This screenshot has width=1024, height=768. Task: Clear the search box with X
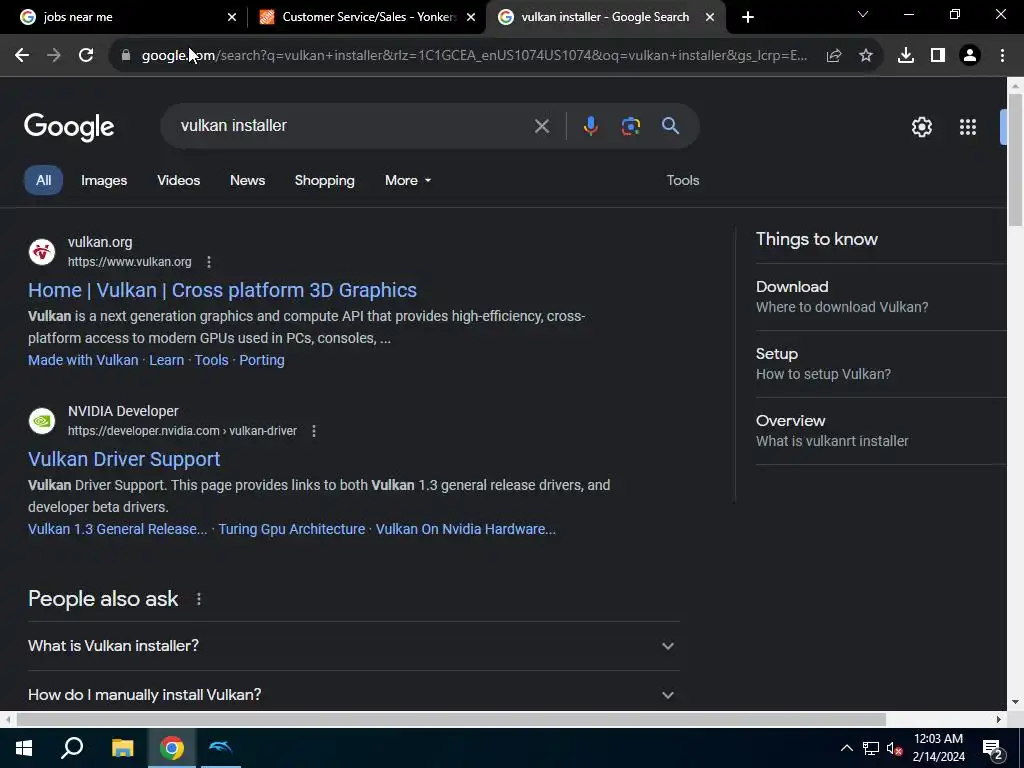point(541,126)
